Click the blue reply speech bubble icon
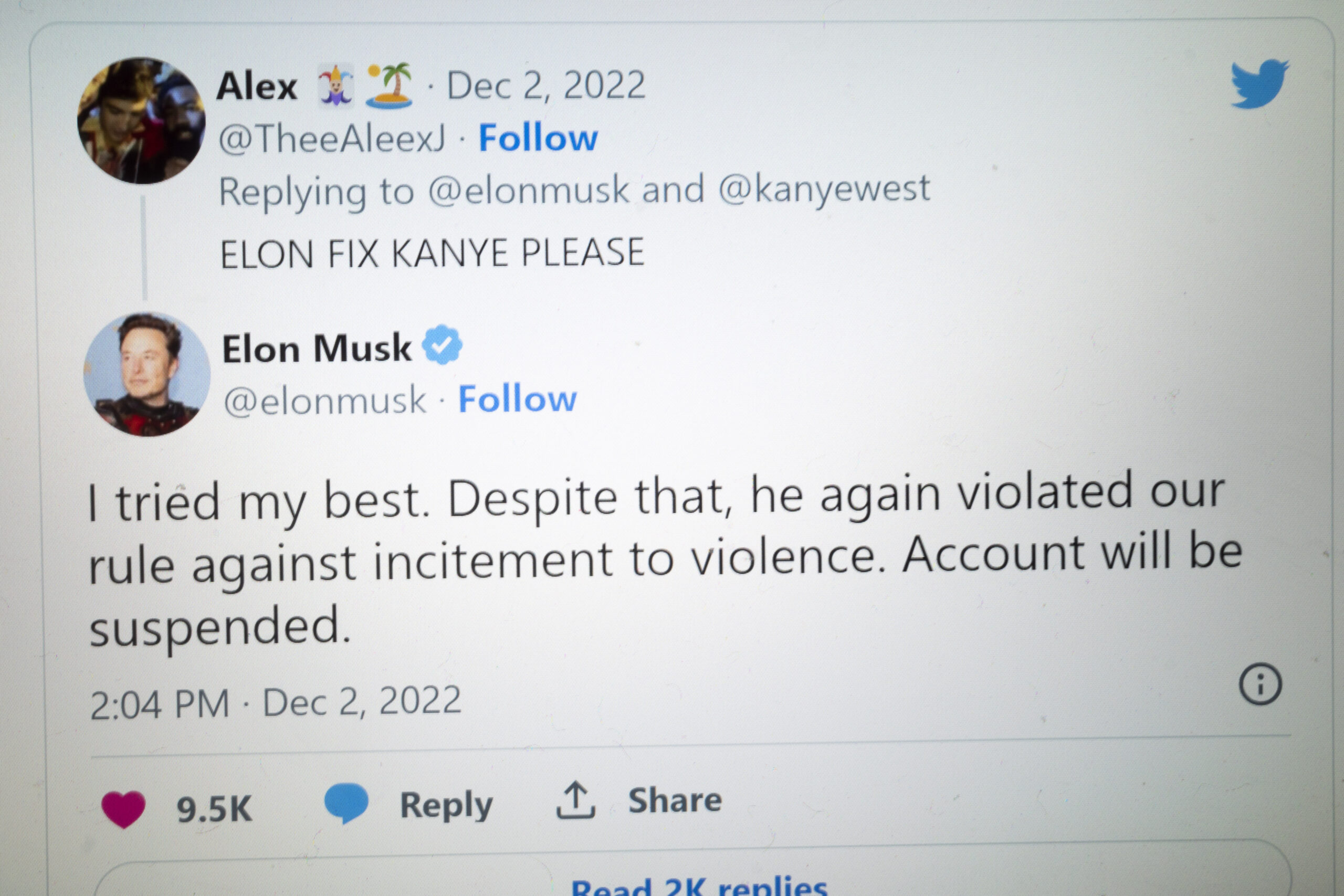Image resolution: width=1344 pixels, height=896 pixels. pyautogui.click(x=346, y=803)
